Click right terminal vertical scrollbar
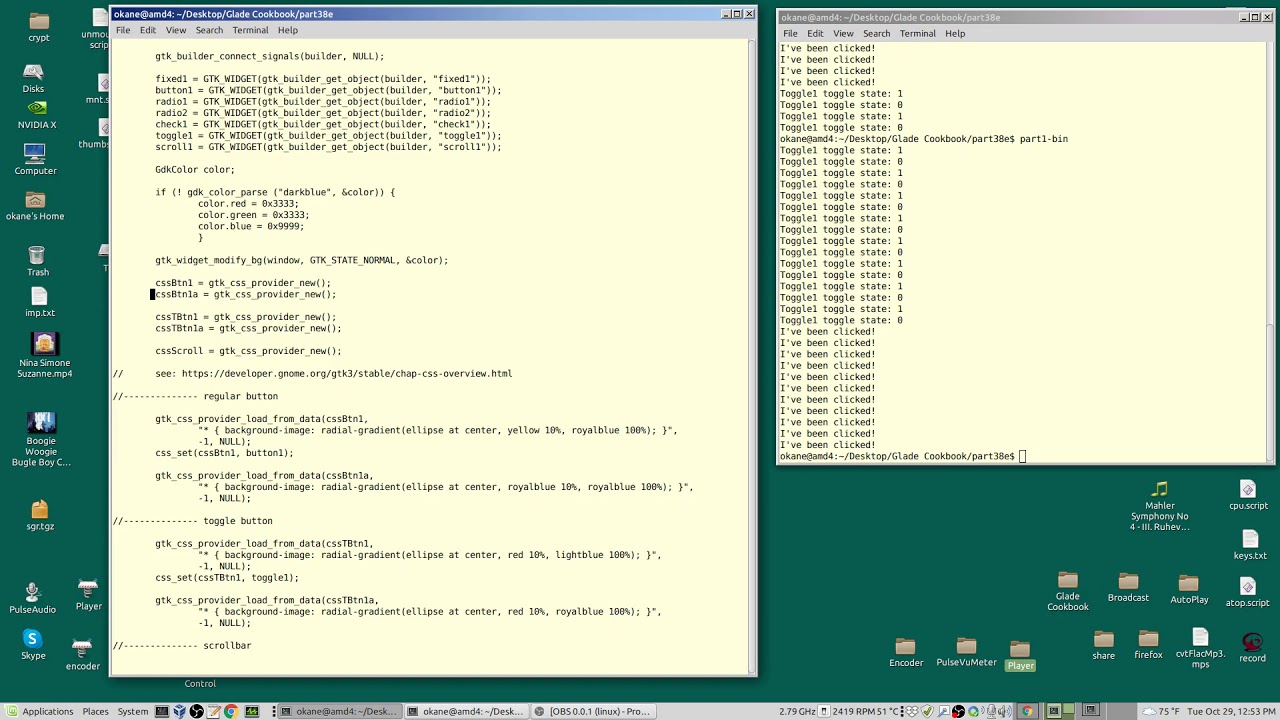This screenshot has height=720, width=1280. coord(1270,250)
